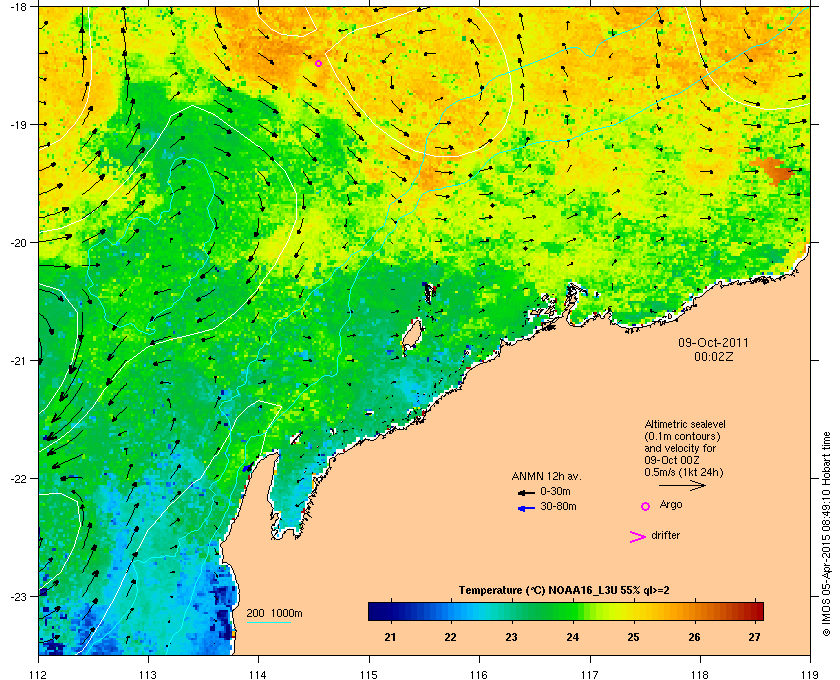Click the longitude axis label 119
Image resolution: width=840 pixels, height=680 pixels.
[x=810, y=675]
